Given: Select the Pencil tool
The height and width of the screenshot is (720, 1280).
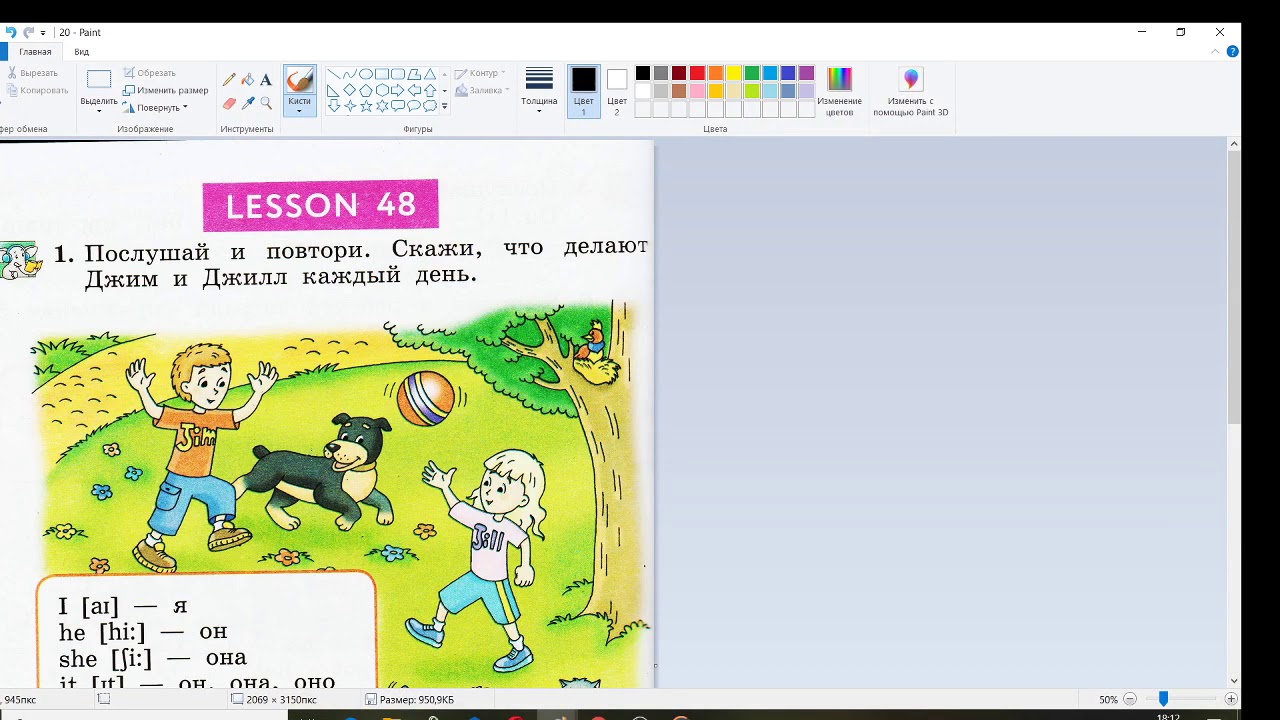Looking at the screenshot, I should point(229,80).
